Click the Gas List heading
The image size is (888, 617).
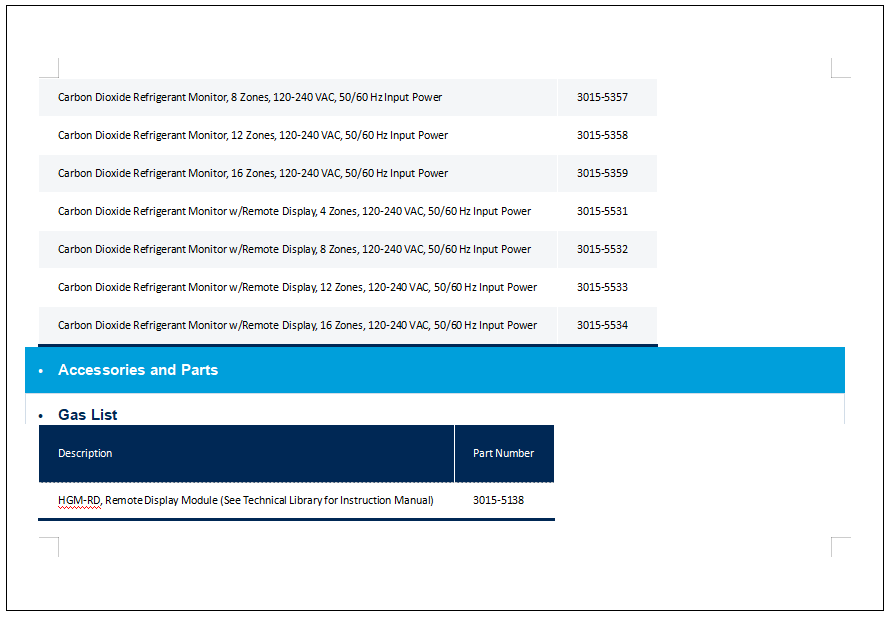coord(87,415)
